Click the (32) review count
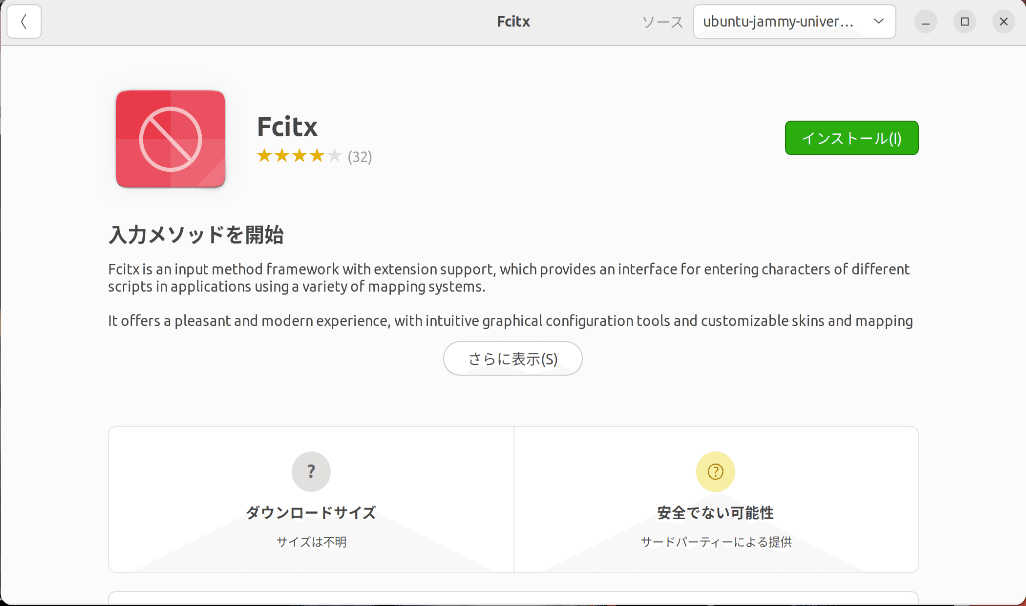Viewport: 1026px width, 606px height. click(x=360, y=156)
